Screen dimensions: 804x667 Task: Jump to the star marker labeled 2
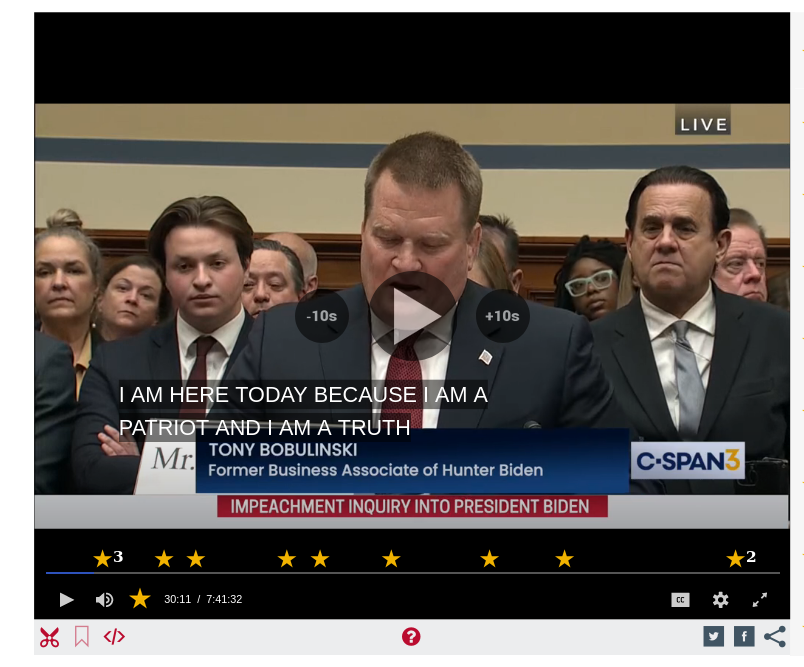point(735,559)
